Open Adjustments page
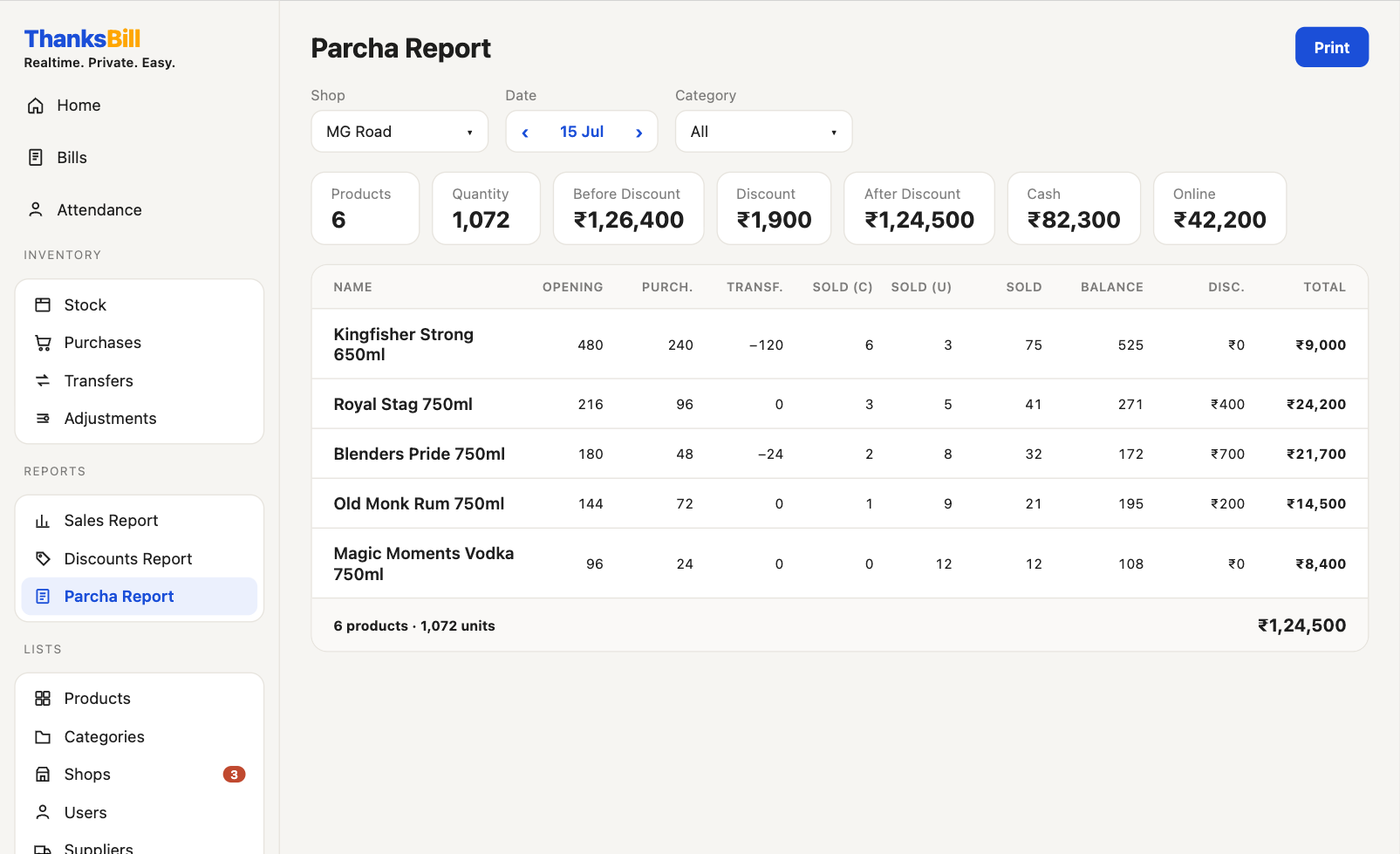1400x854 pixels. [140, 419]
